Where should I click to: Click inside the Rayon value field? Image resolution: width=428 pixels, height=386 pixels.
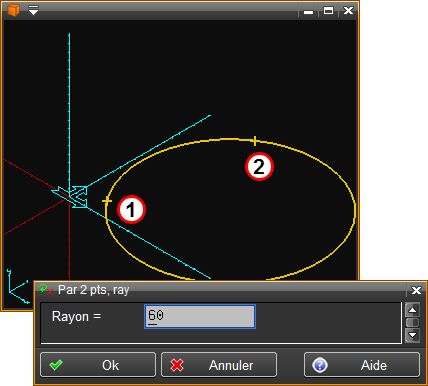pos(200,316)
